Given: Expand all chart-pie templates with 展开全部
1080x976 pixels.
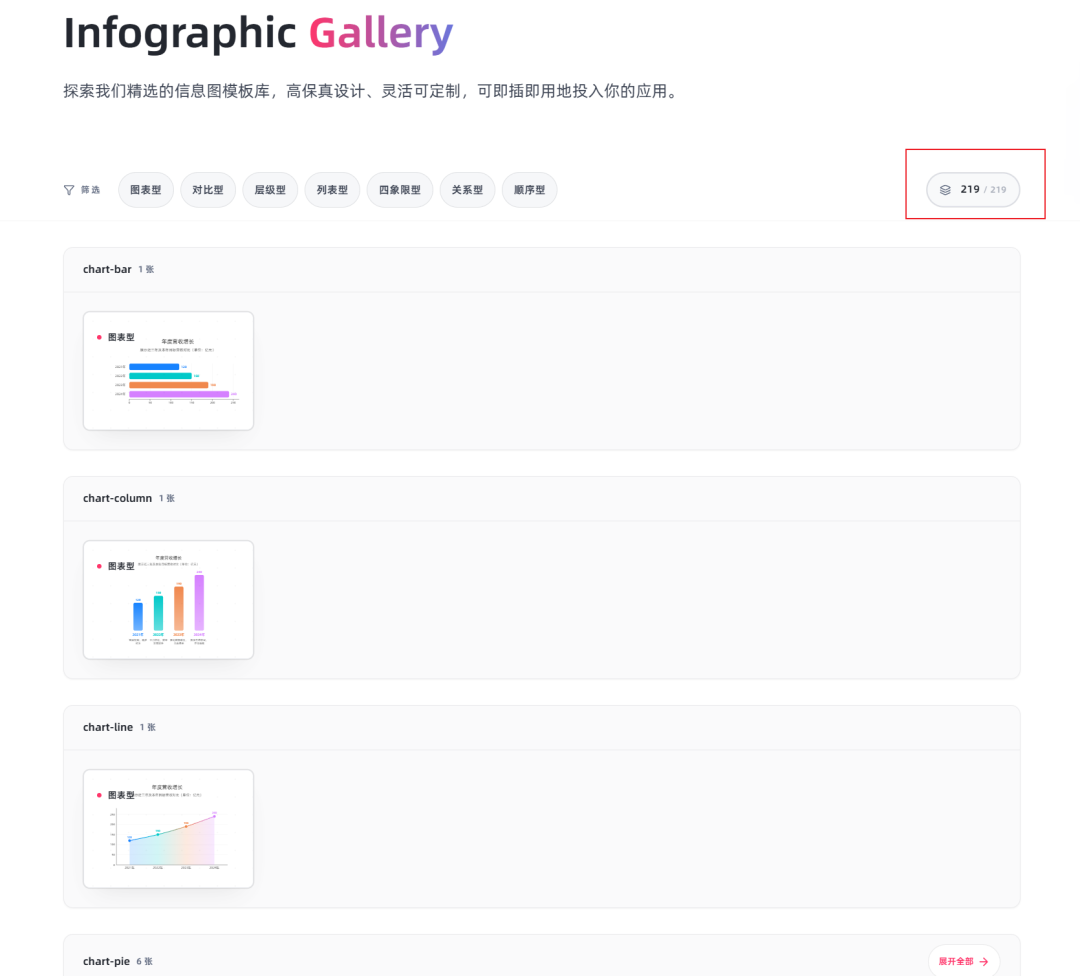Looking at the screenshot, I should [964, 962].
